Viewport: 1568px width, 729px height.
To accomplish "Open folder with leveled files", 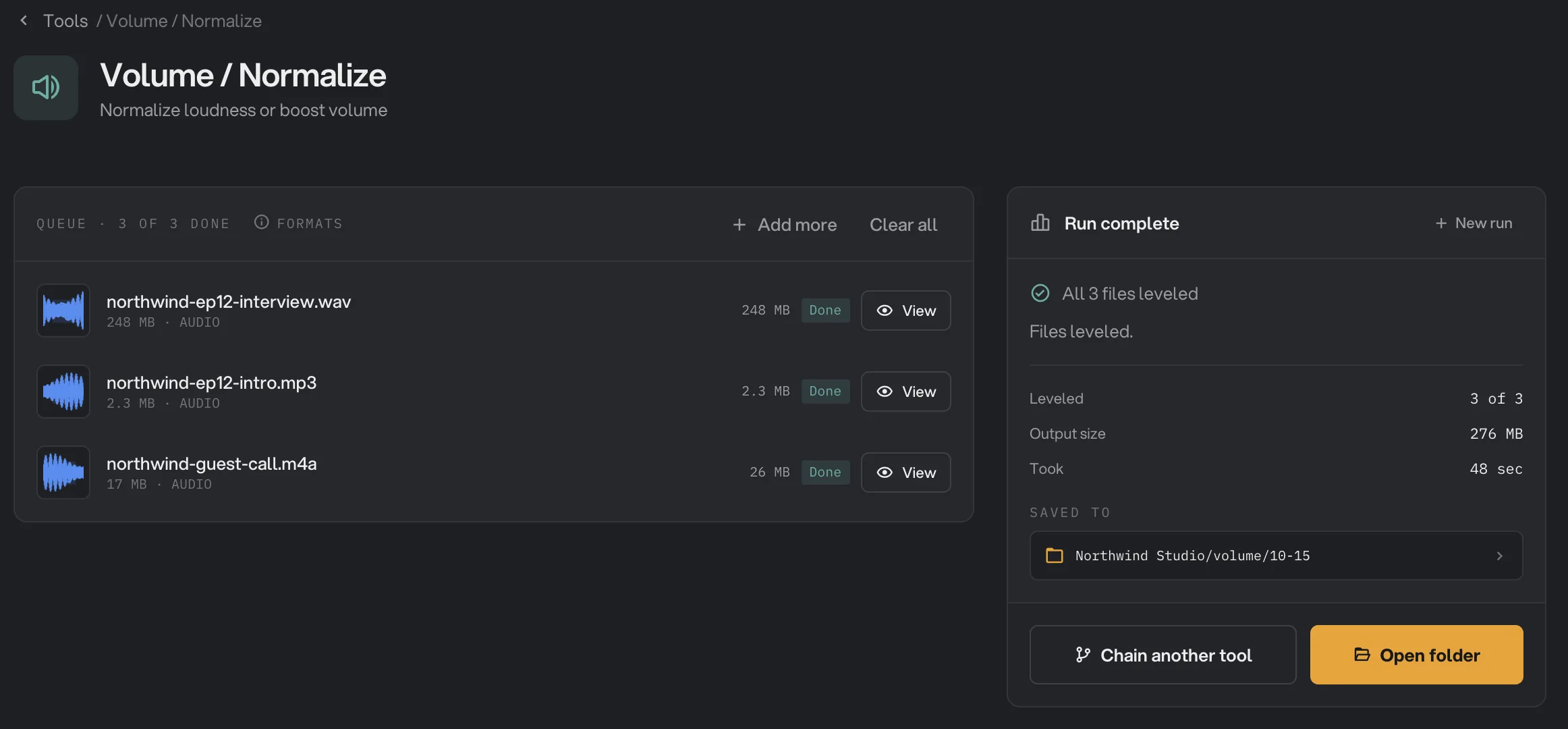I will pos(1416,655).
